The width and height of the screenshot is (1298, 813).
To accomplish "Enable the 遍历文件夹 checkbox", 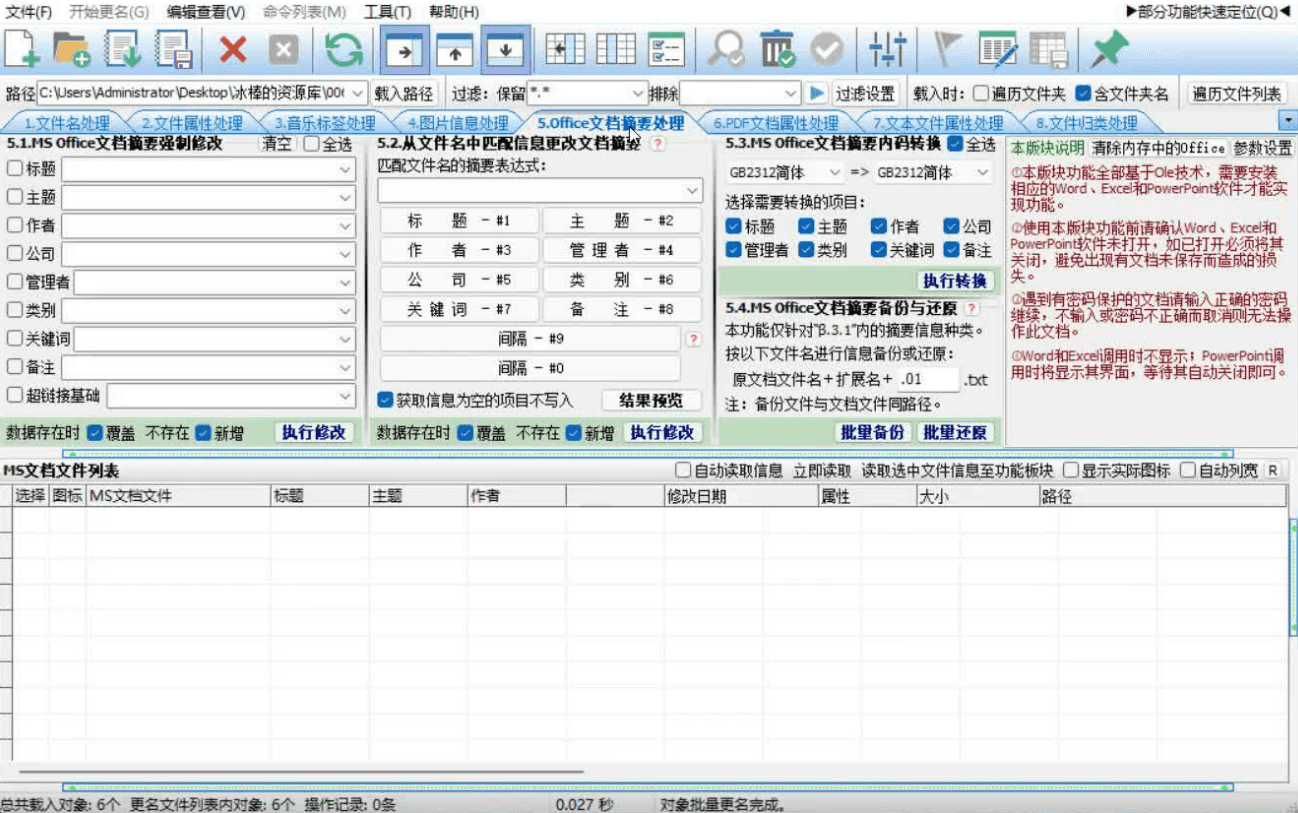I will 981,94.
